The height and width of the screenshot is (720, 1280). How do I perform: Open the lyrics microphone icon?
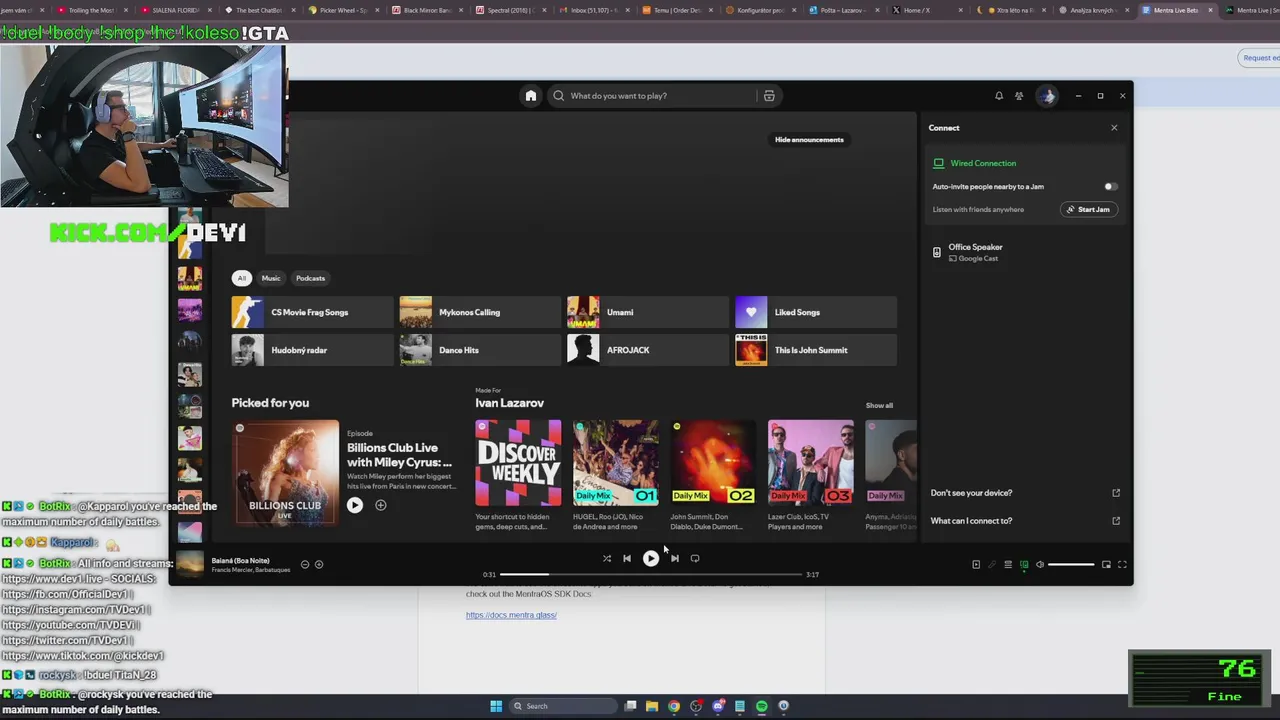(x=992, y=565)
